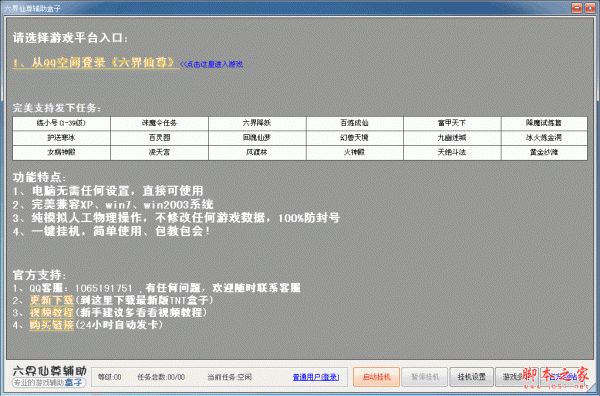
Task: Select the 六界降妖 task cell
Action: coord(257,123)
